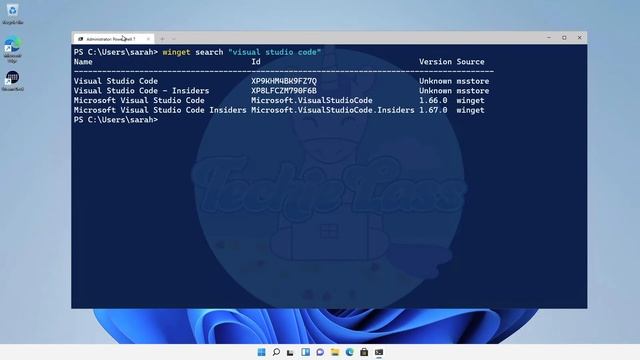Click the 'Id' column header
The height and width of the screenshot is (360, 640).
pyautogui.click(x=256, y=62)
